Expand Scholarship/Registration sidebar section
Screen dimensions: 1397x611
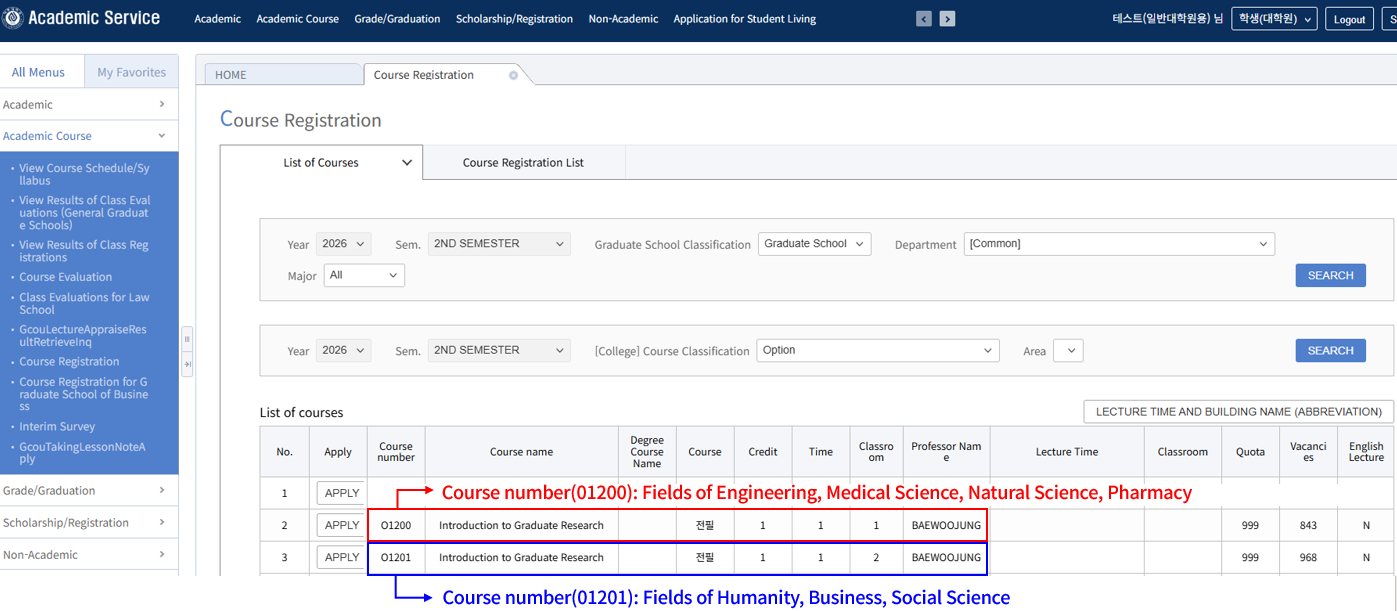coord(89,522)
